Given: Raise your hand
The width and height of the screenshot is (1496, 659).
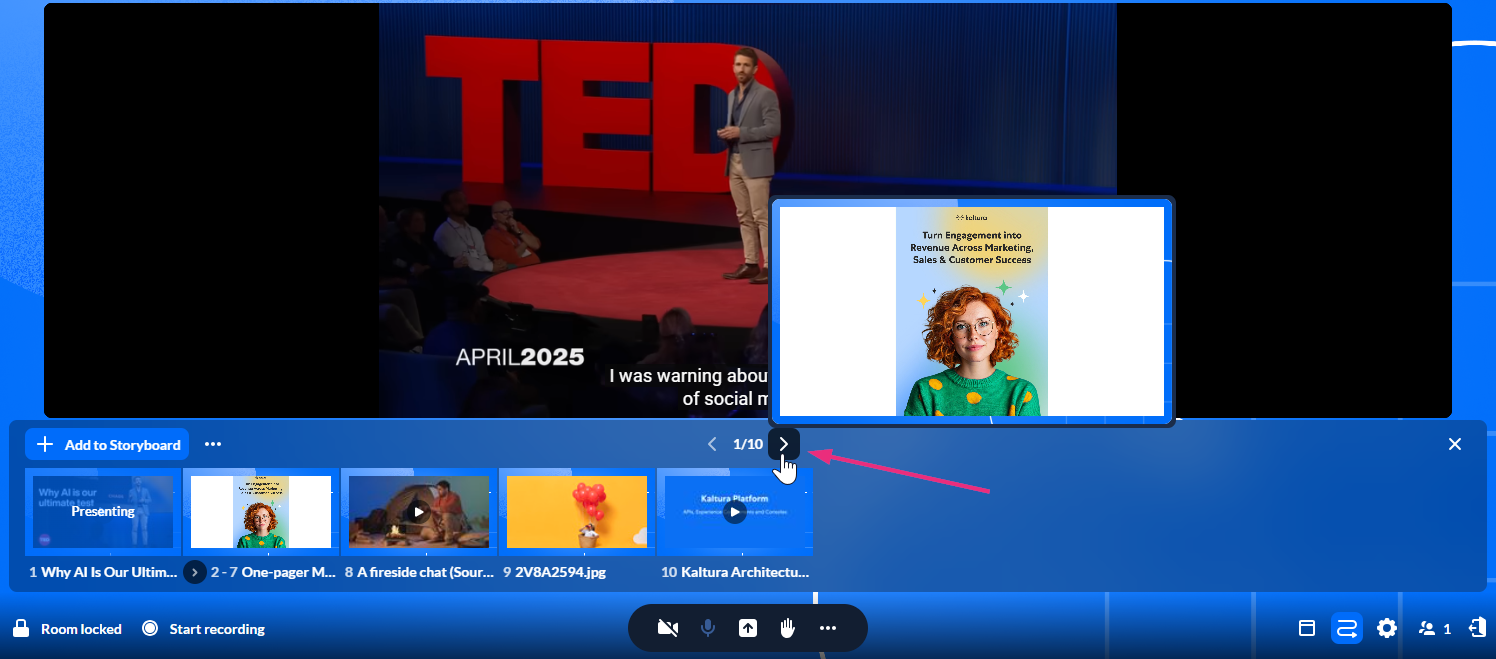Looking at the screenshot, I should [x=788, y=628].
